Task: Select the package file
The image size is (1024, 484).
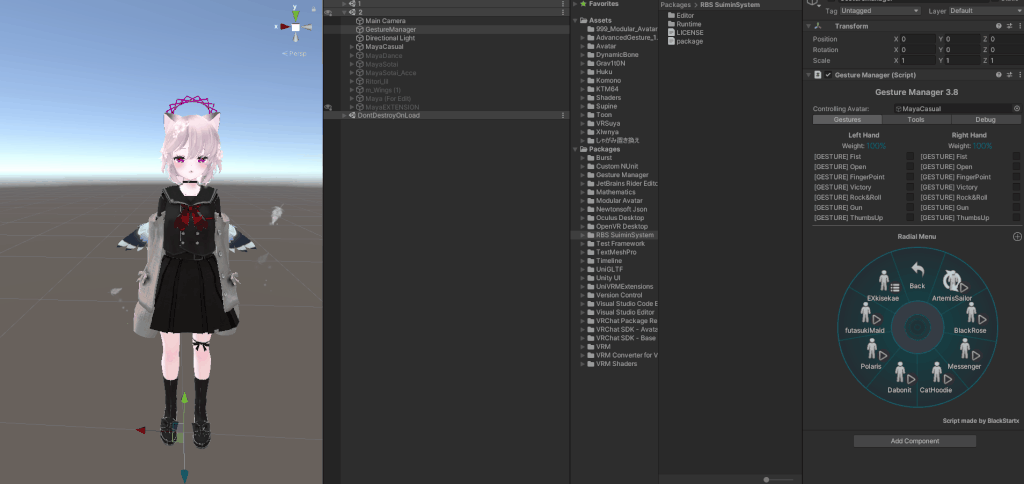Action: pyautogui.click(x=685, y=41)
